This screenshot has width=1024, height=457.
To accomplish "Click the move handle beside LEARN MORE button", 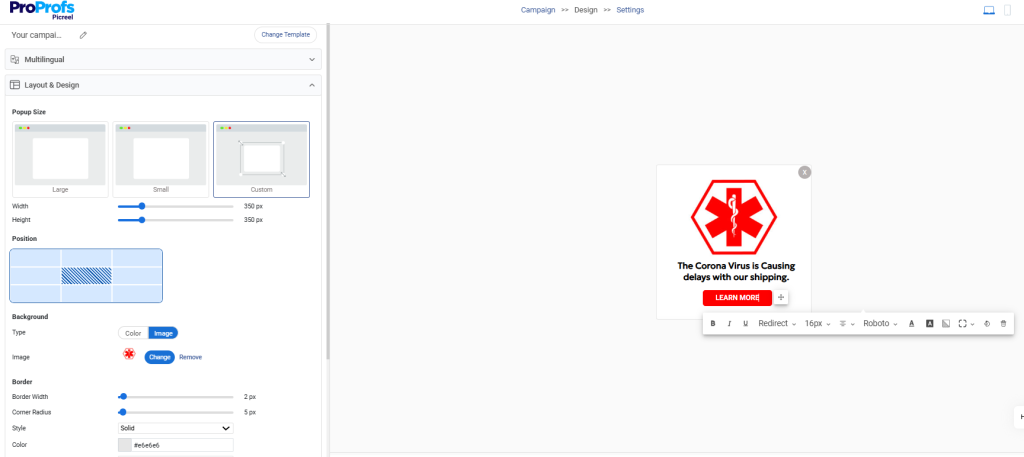I will coord(781,298).
